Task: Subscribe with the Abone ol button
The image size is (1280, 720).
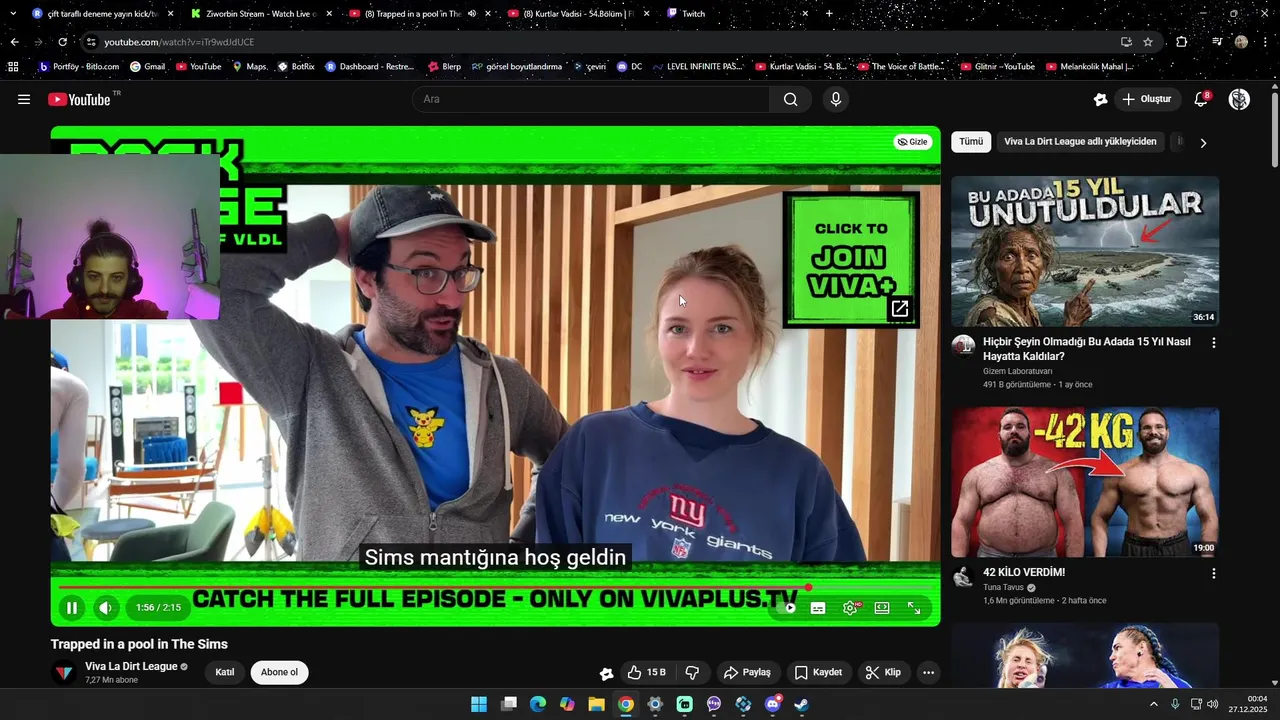Action: point(279,672)
